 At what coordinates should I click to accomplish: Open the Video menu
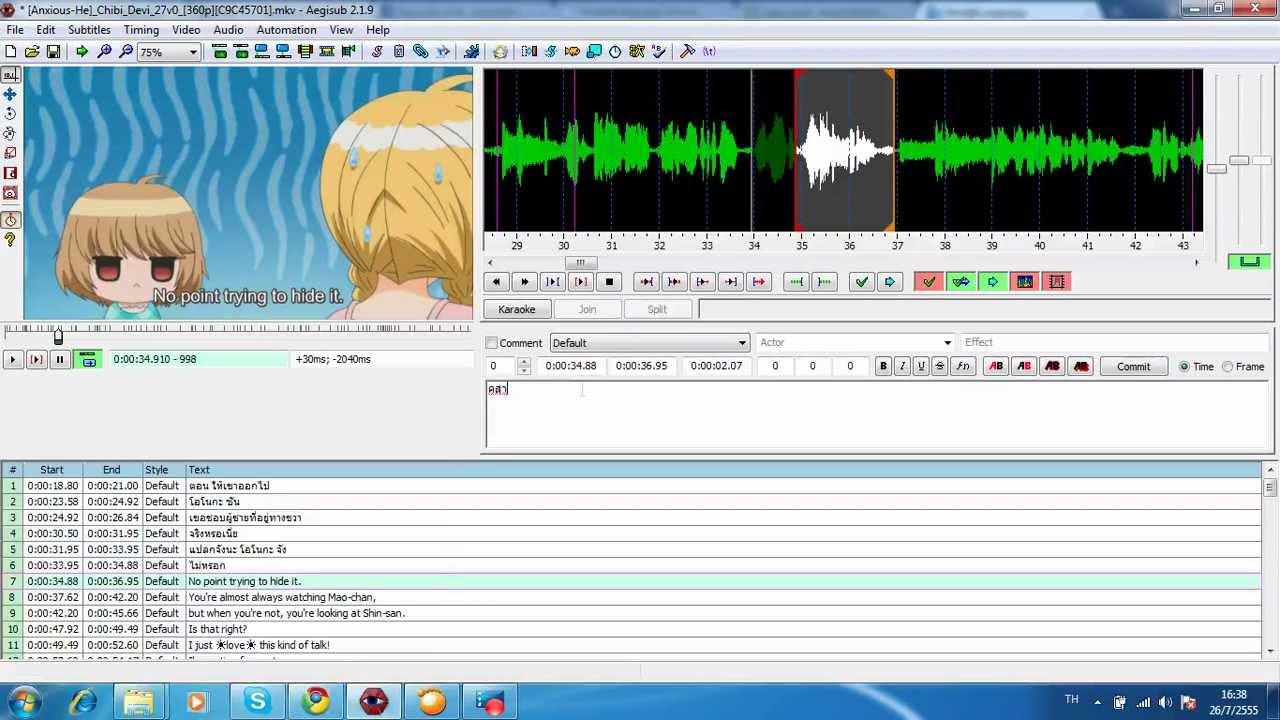pyautogui.click(x=186, y=30)
